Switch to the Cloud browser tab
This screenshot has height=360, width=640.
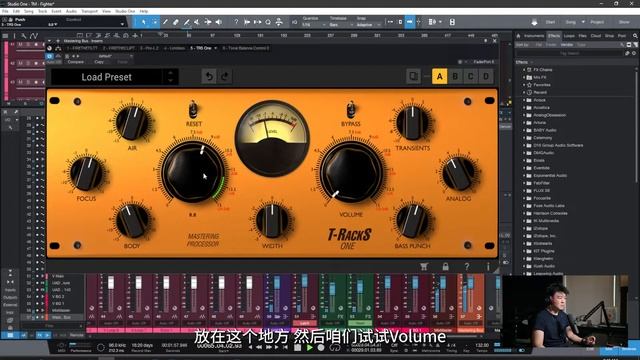click(596, 36)
